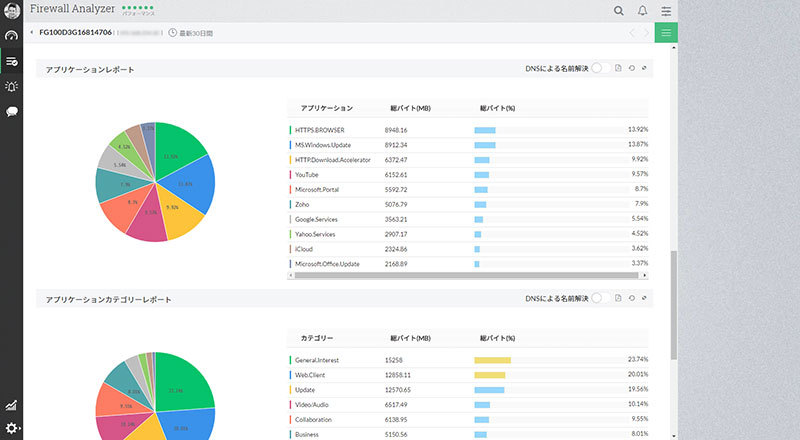Screen dimensions: 800x440
Task: Click the alarms siren icon in sidebar
Action: pos(11,86)
